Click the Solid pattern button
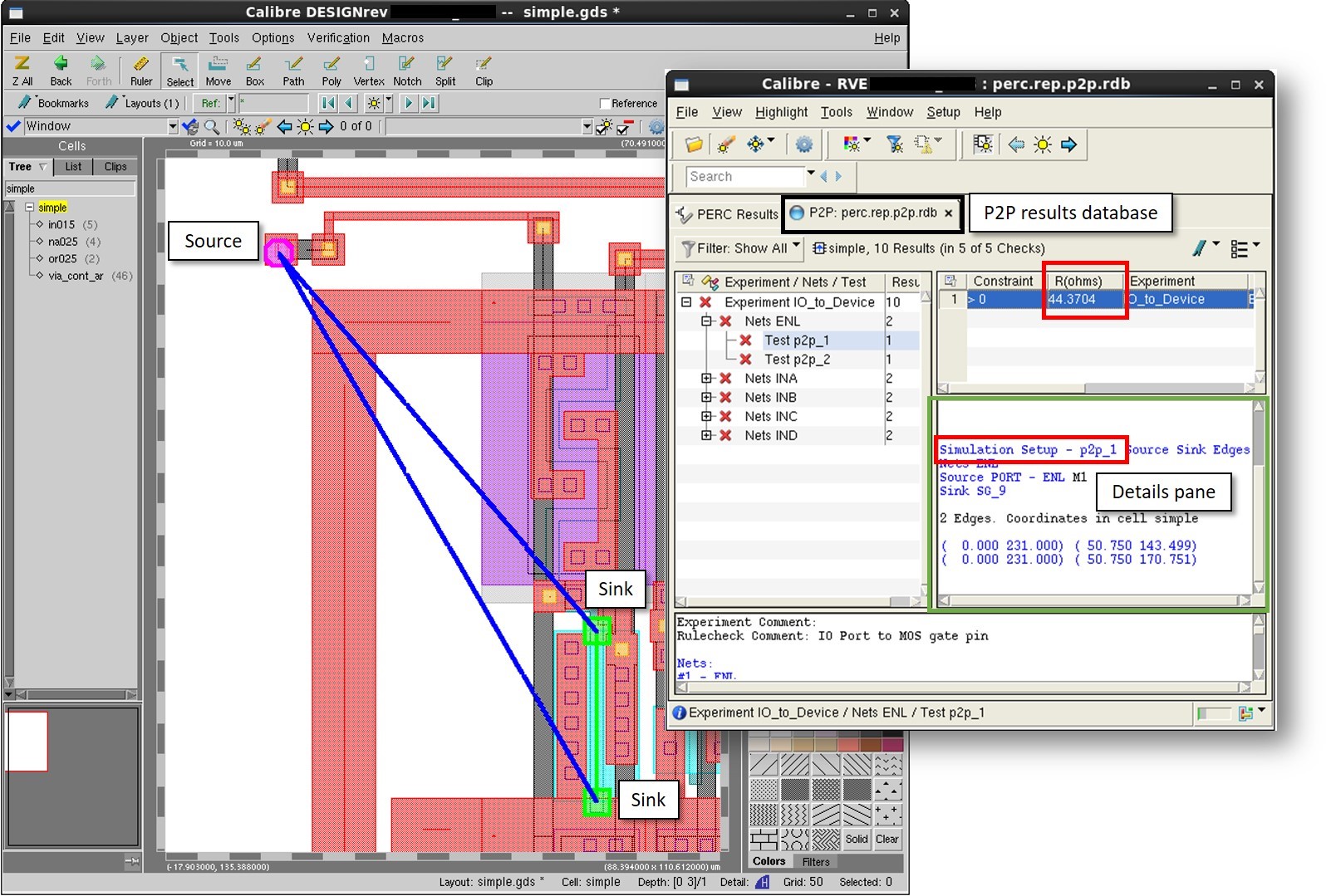This screenshot has height=896, width=1331. click(x=857, y=840)
